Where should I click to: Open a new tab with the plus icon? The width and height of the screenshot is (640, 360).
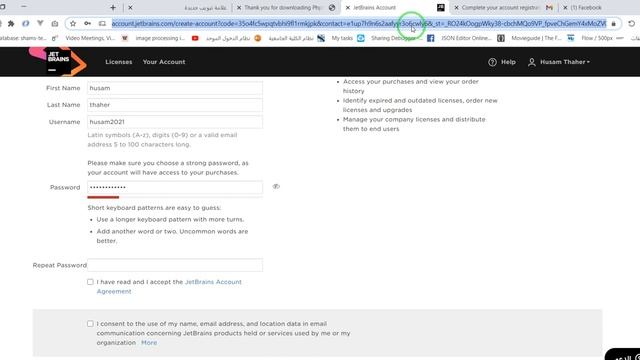pyautogui.click(x=113, y=7)
